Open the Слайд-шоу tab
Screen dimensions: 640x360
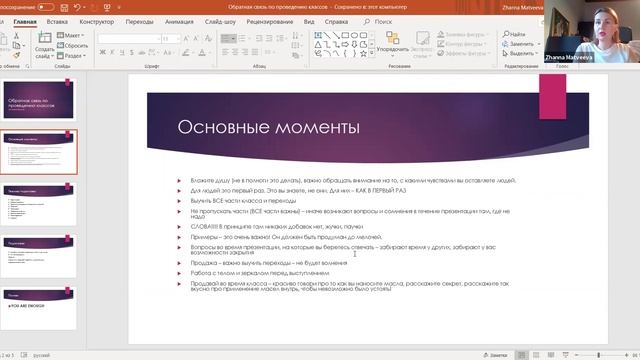point(220,22)
